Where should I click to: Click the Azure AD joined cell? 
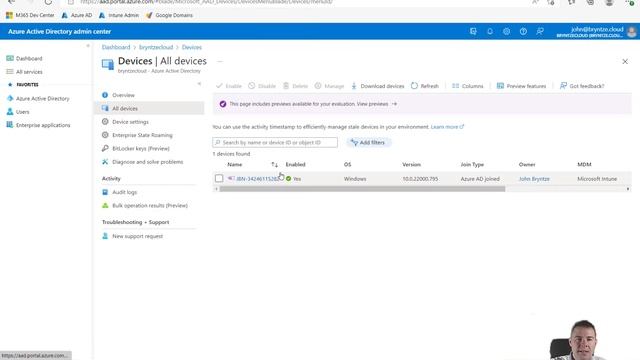(x=480, y=179)
